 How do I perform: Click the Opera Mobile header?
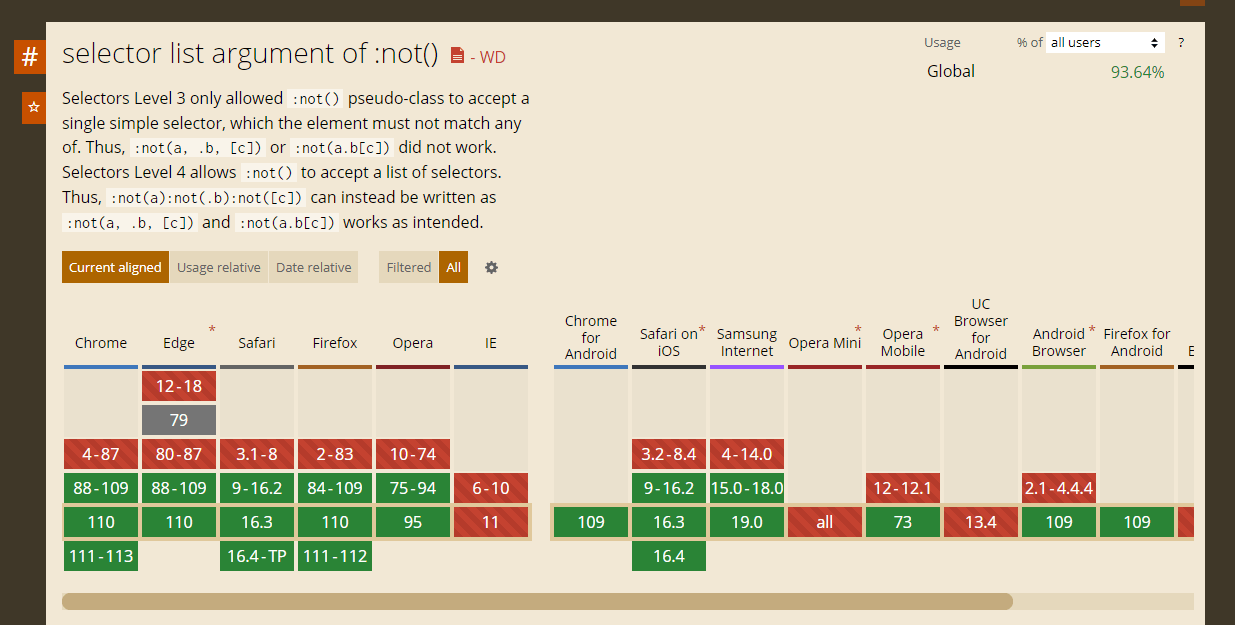pyautogui.click(x=903, y=342)
